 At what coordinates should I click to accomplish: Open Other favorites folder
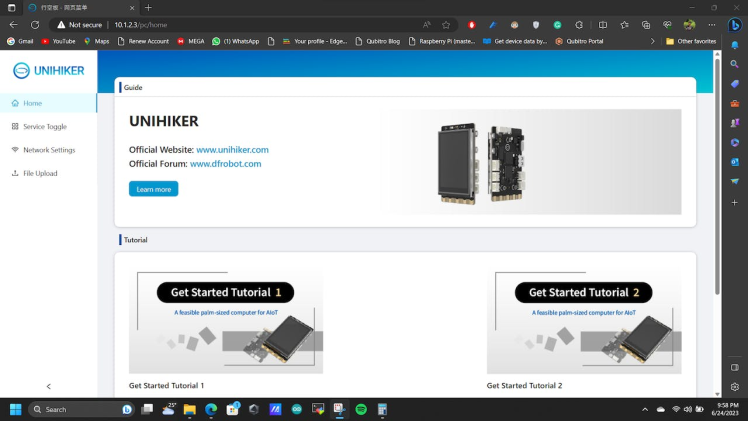click(691, 41)
